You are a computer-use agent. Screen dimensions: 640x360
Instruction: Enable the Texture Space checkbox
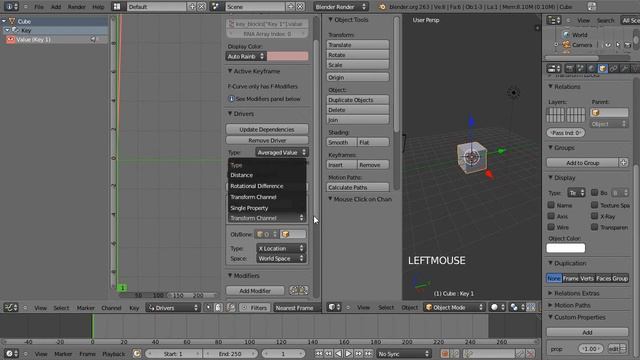point(594,205)
